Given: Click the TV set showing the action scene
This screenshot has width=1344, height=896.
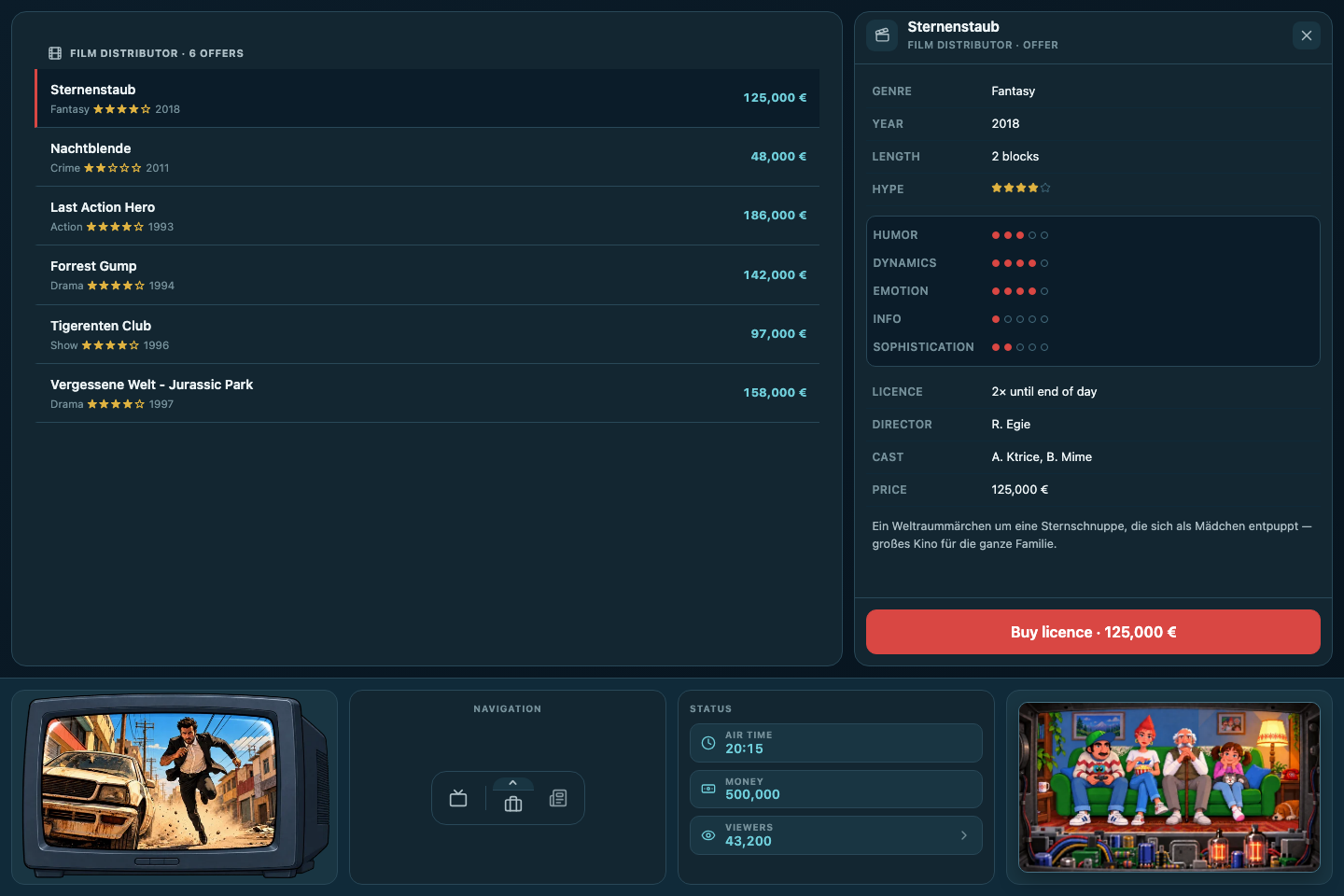Looking at the screenshot, I should point(175,787).
